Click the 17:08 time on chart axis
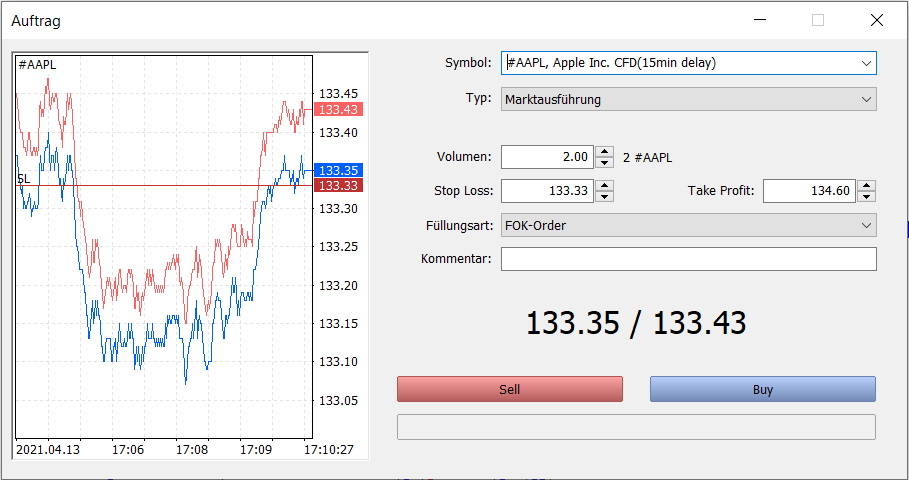 (192, 450)
